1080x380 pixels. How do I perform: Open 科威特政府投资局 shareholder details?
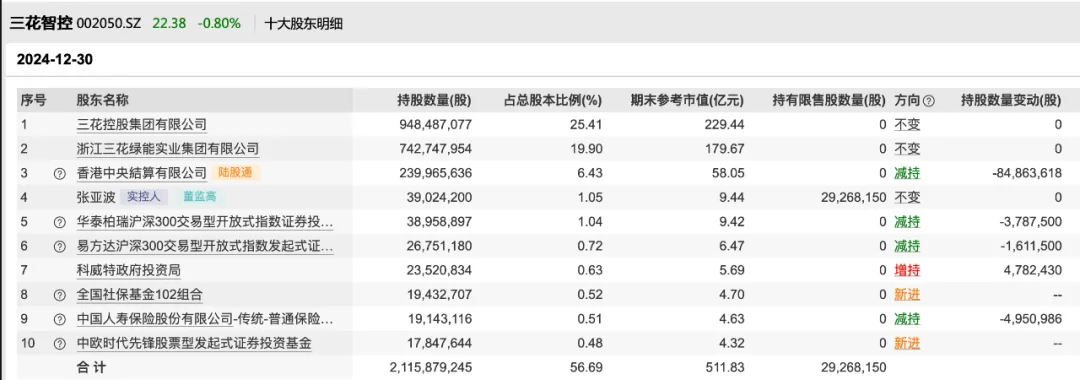pos(128,271)
